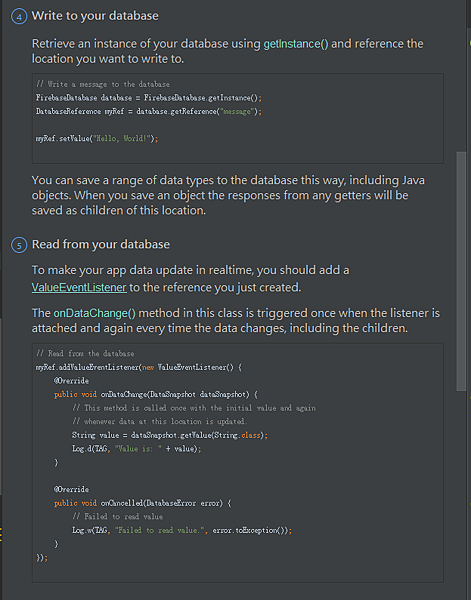Viewport: 471px width, 600px height.
Task: Click the addValueEventListener code line
Action: [x=139, y=367]
